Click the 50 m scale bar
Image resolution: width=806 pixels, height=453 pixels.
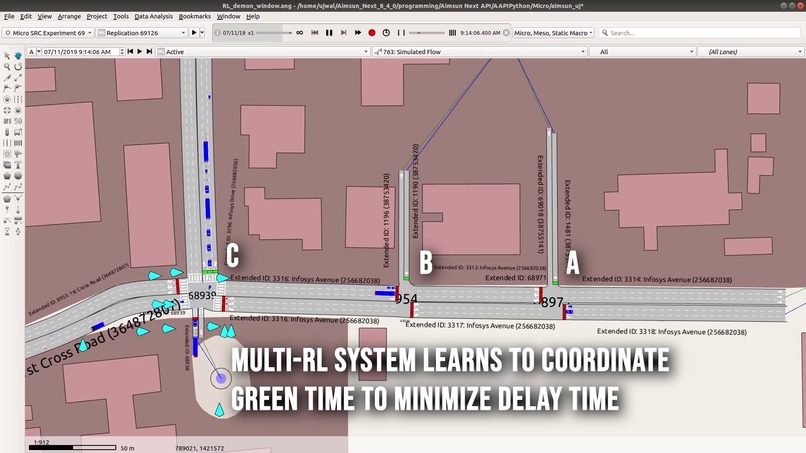(72, 447)
